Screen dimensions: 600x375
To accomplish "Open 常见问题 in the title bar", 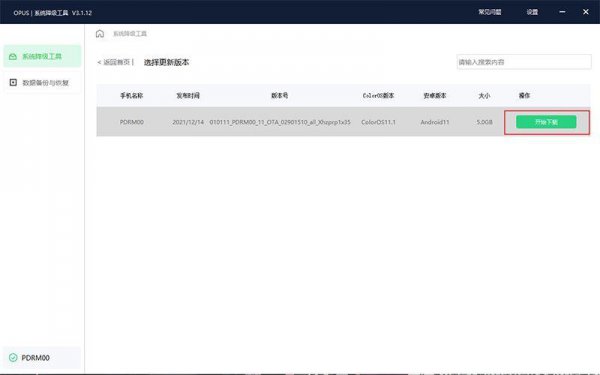I will pyautogui.click(x=490, y=12).
